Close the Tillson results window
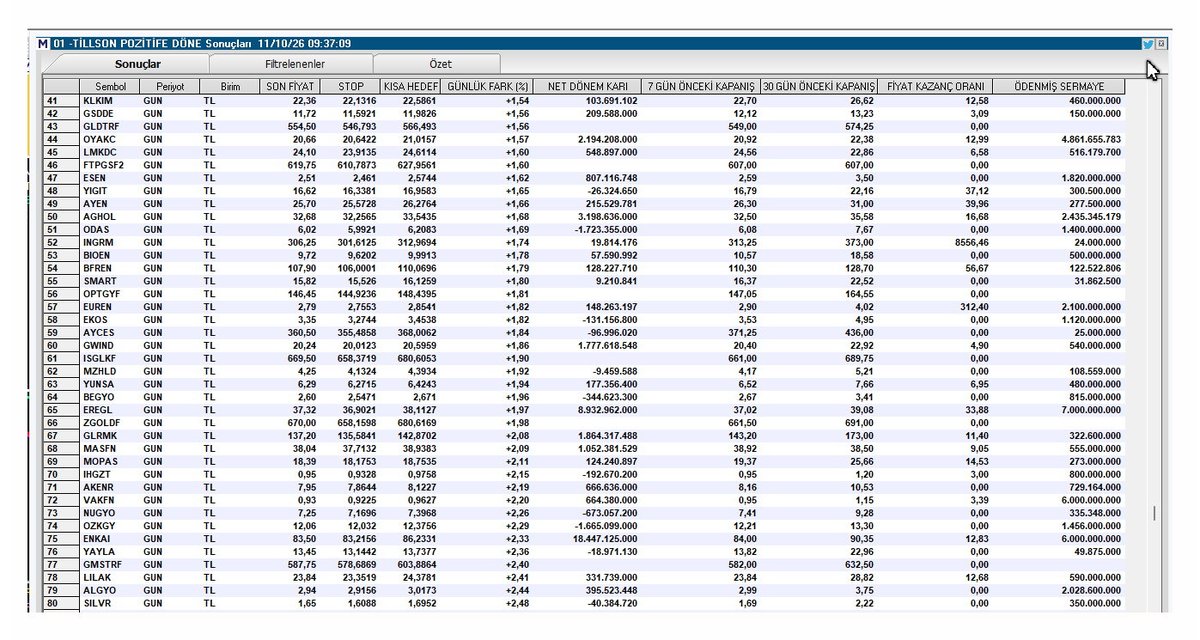This screenshot has width=1200, height=640. [x=1161, y=44]
